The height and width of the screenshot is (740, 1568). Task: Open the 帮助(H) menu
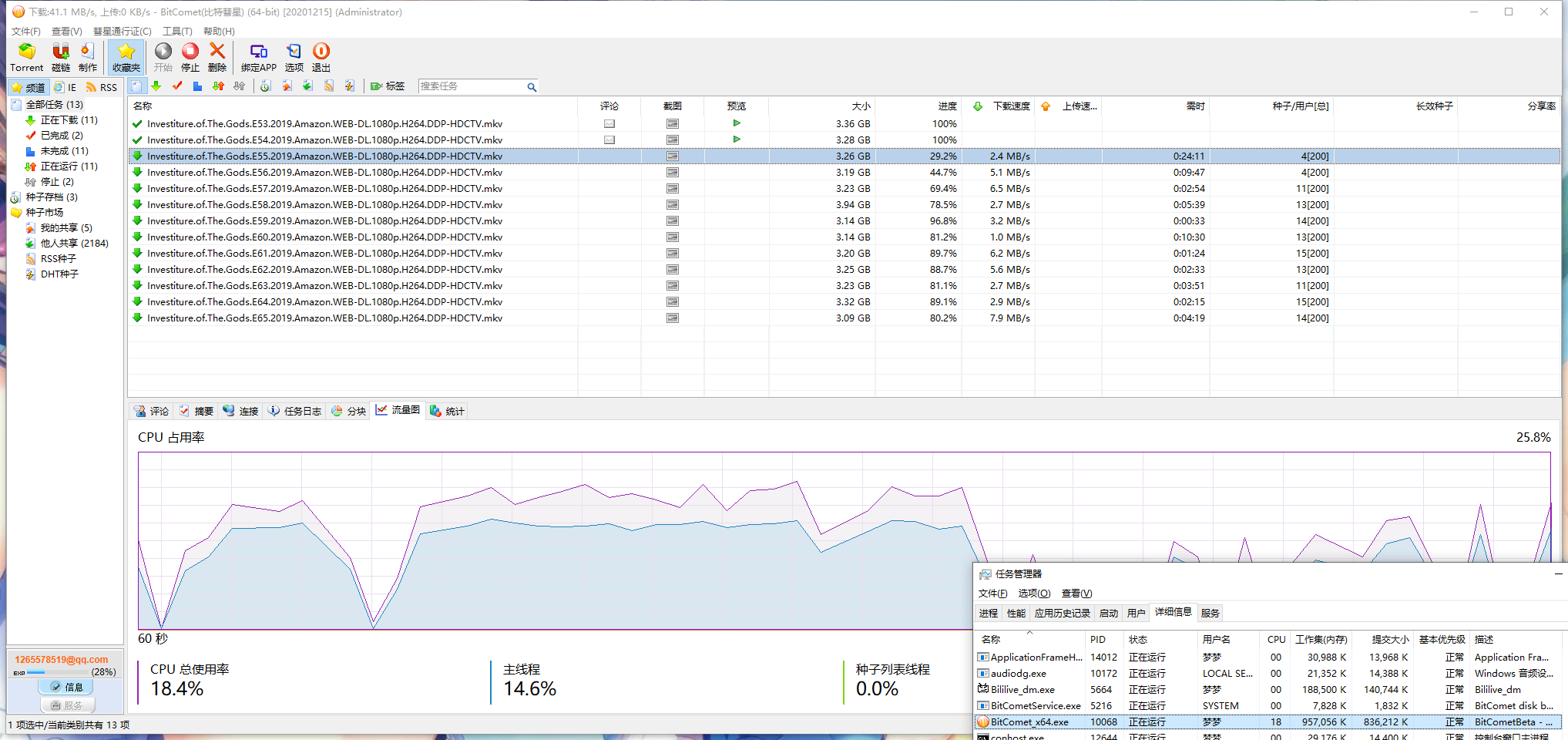coord(219,31)
